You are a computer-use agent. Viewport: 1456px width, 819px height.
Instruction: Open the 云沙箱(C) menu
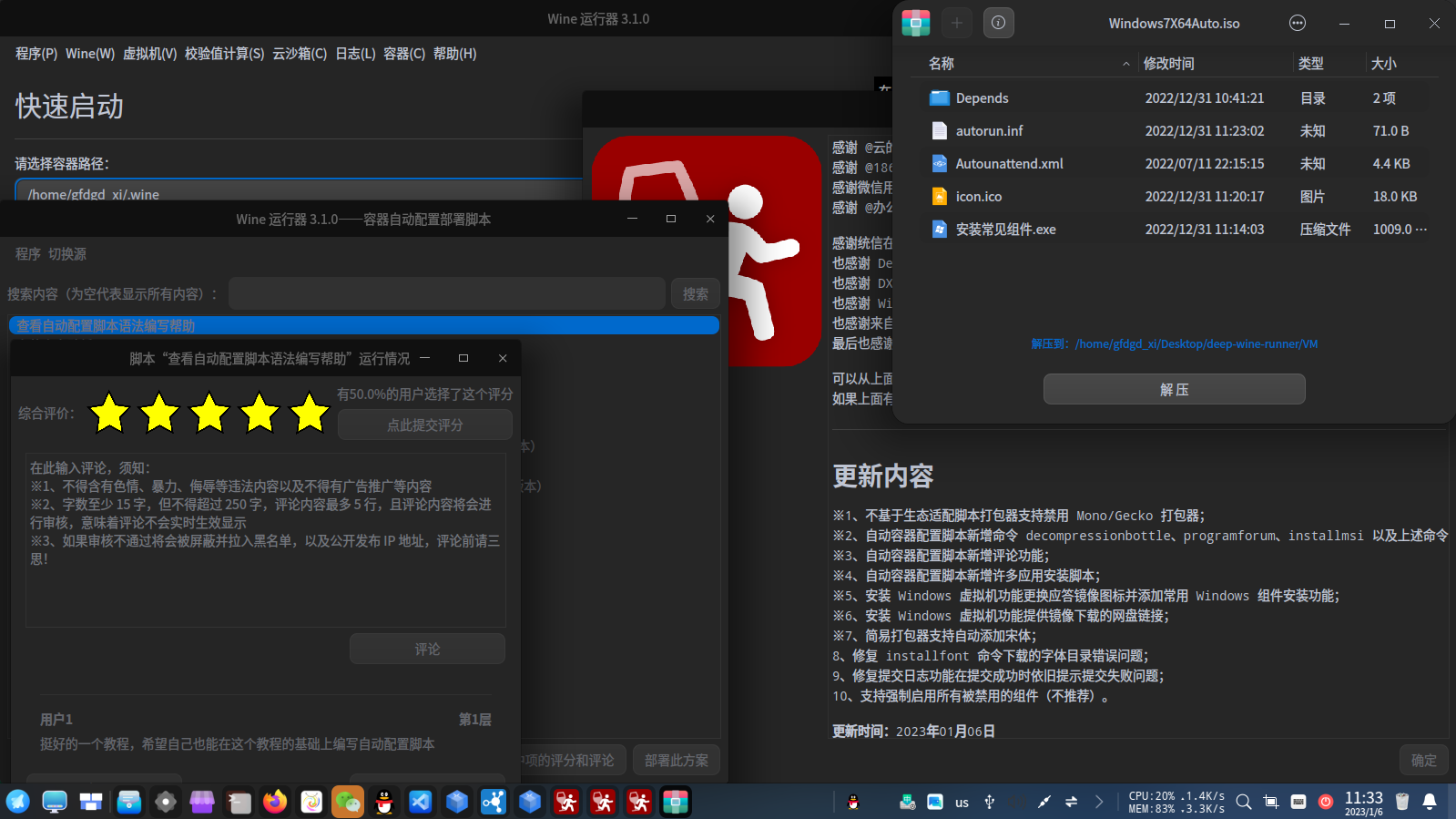point(300,54)
